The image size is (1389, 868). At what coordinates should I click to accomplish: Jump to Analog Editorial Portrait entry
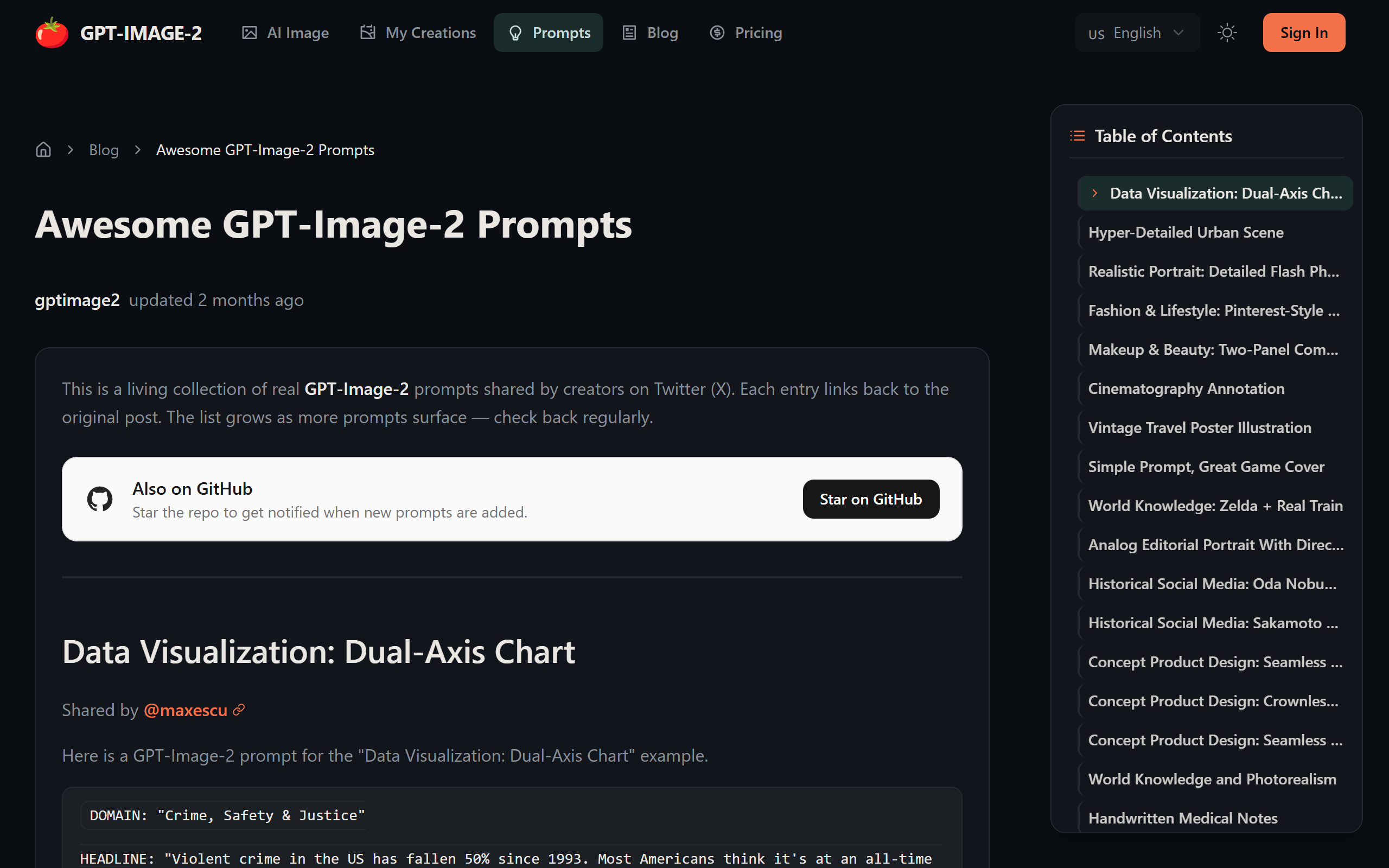tap(1215, 545)
